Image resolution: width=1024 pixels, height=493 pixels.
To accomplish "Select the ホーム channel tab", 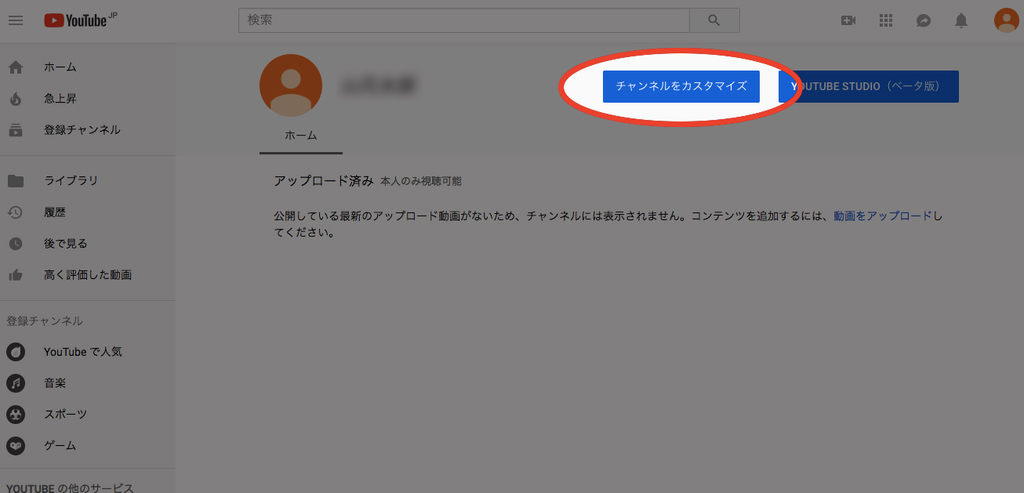I will pos(301,136).
